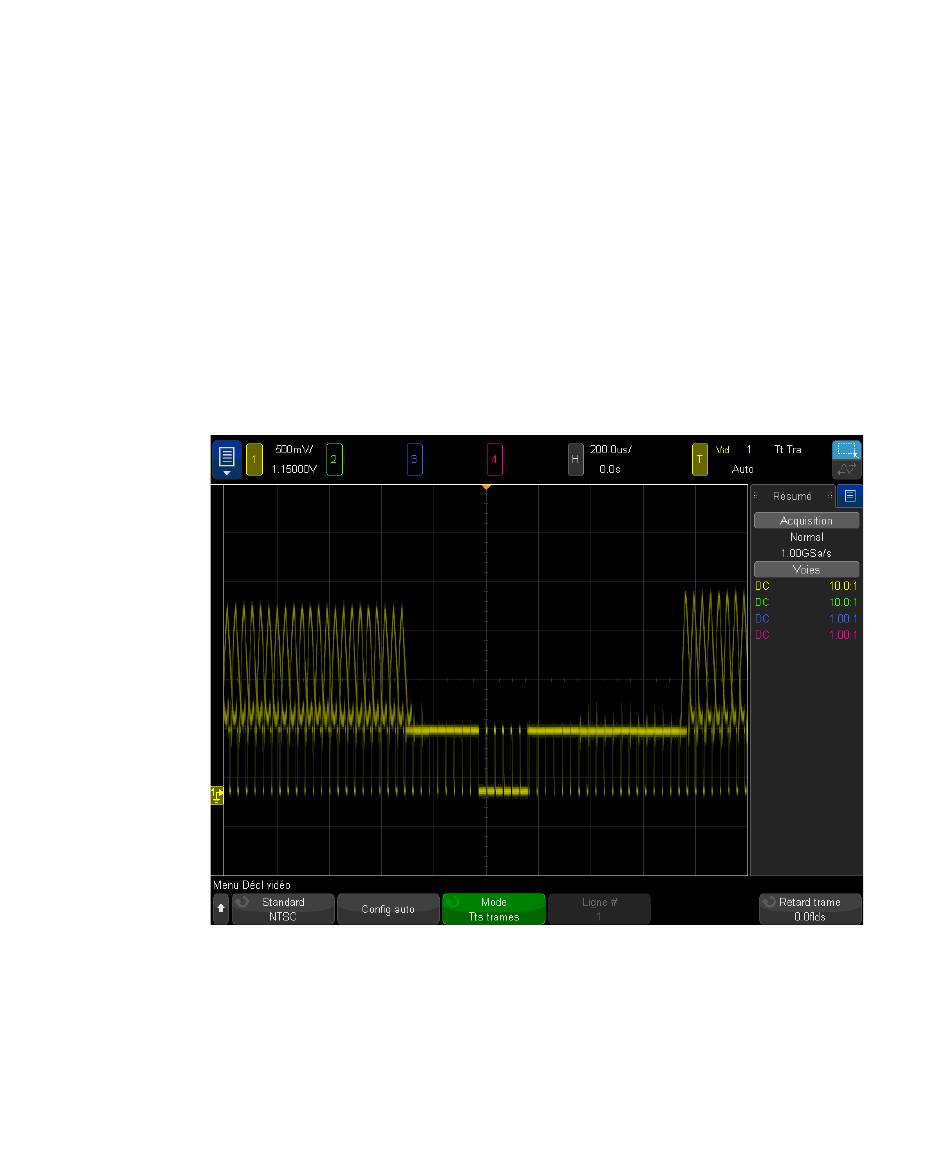950x1165 pixels.
Task: Click the Config auto softkey
Action: (x=388, y=909)
